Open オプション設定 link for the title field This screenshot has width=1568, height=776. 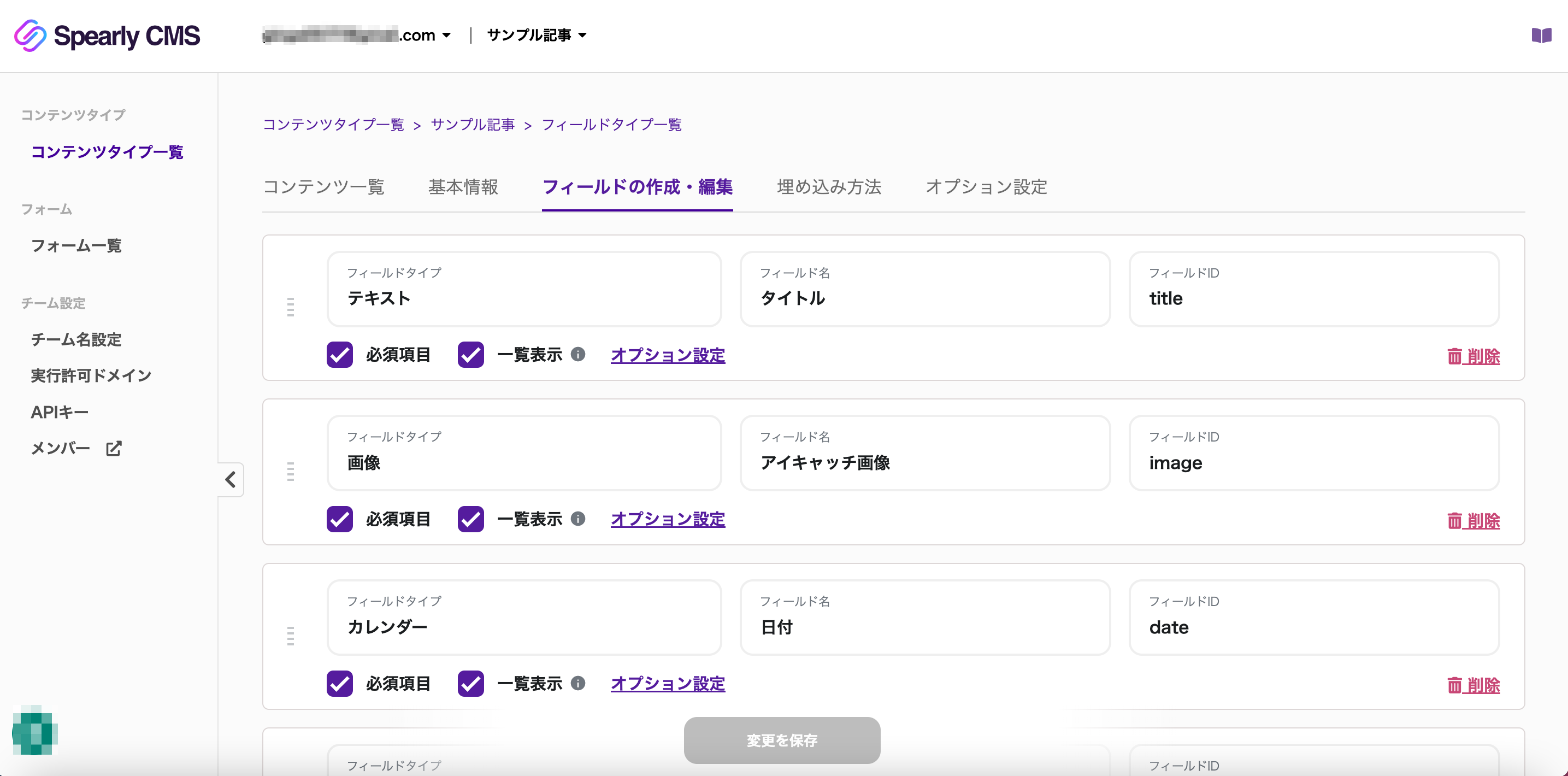point(668,355)
